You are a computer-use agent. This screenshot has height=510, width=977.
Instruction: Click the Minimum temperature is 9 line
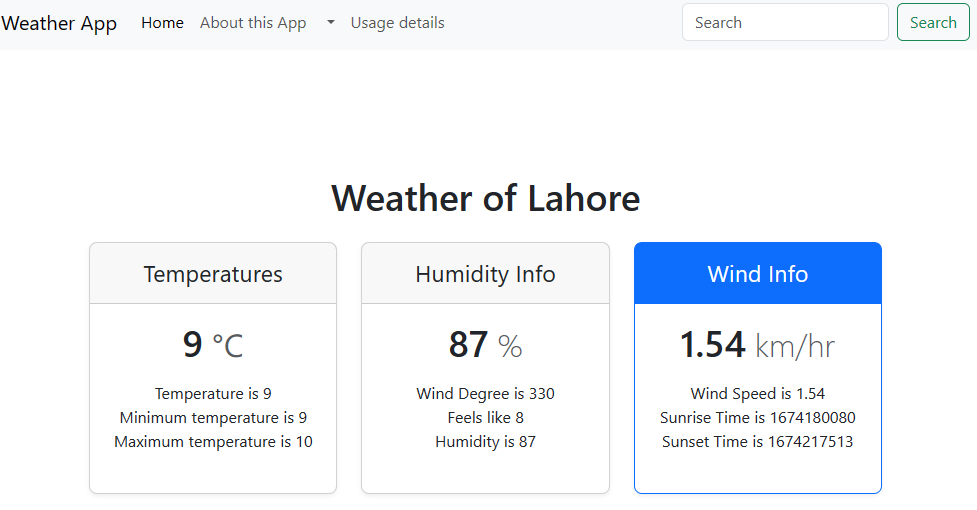coord(213,418)
